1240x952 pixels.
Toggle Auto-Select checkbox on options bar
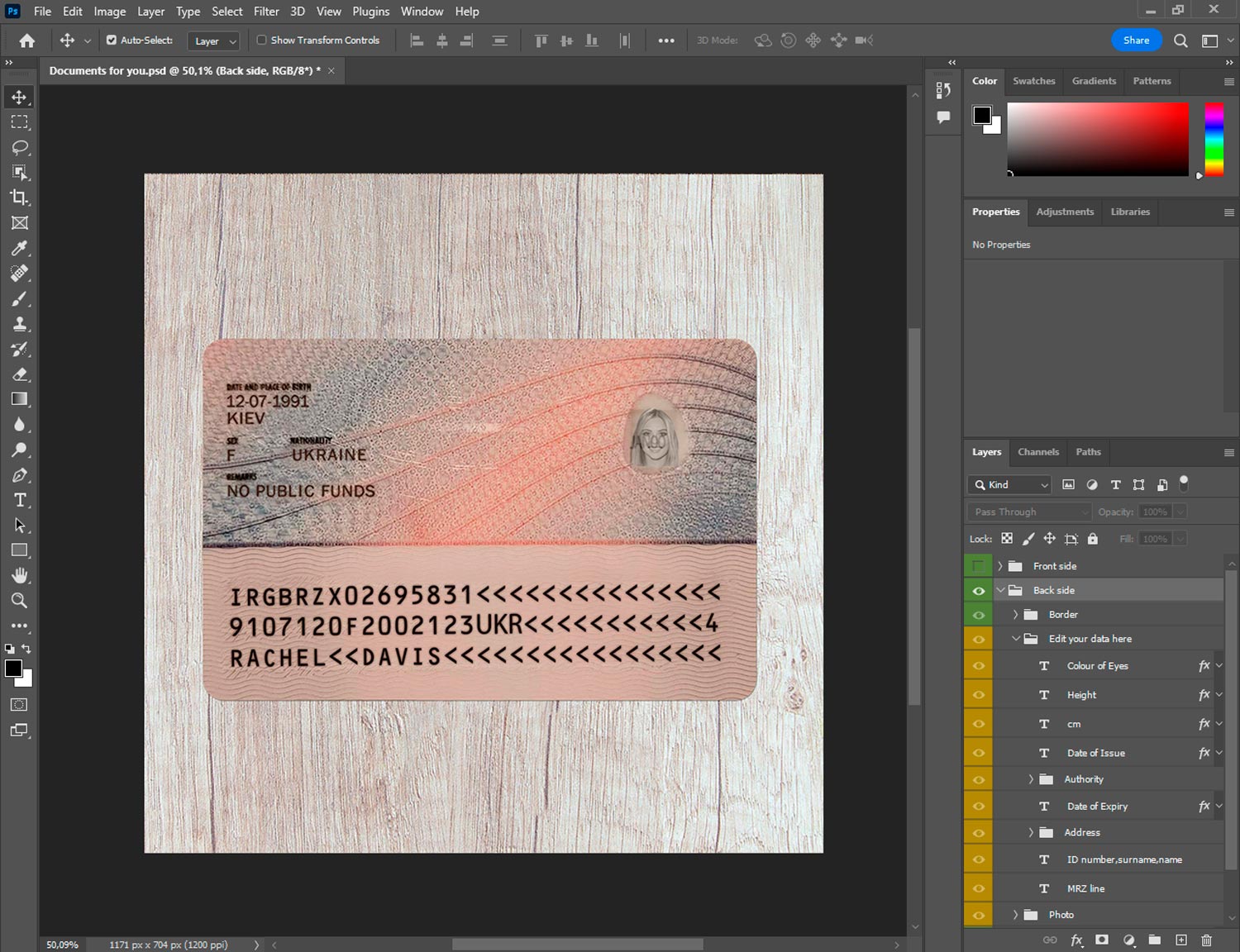point(110,39)
